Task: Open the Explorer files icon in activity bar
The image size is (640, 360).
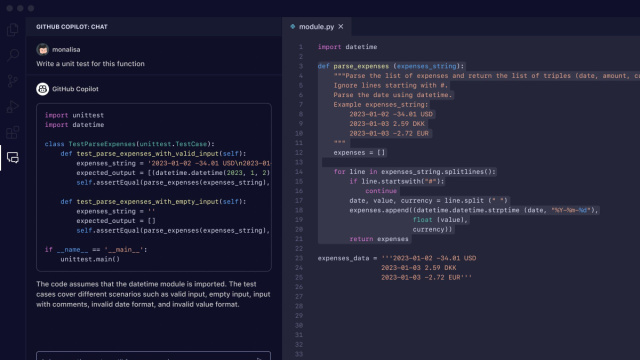Action: click(13, 29)
